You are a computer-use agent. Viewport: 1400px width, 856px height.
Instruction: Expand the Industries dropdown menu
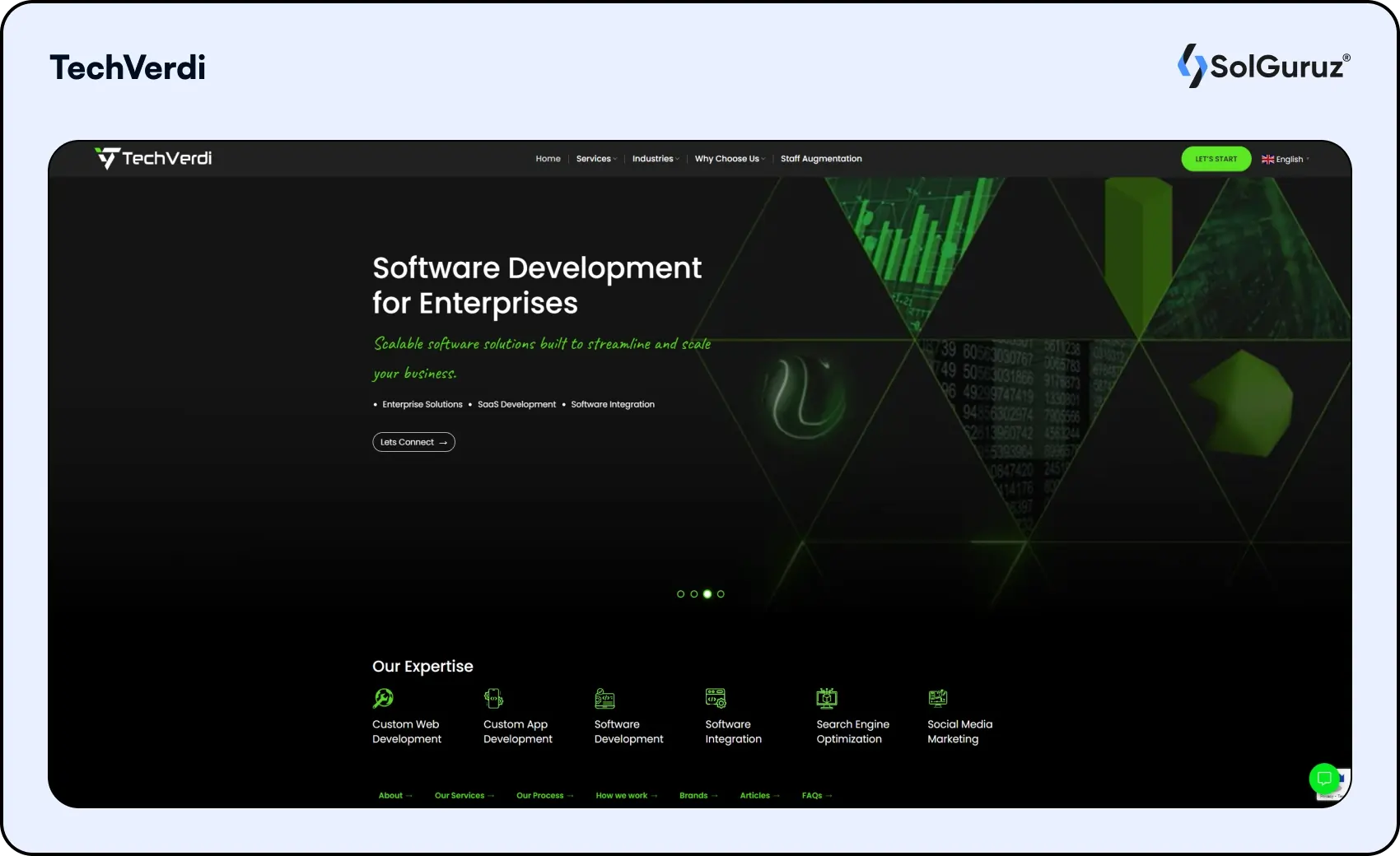[x=655, y=159]
